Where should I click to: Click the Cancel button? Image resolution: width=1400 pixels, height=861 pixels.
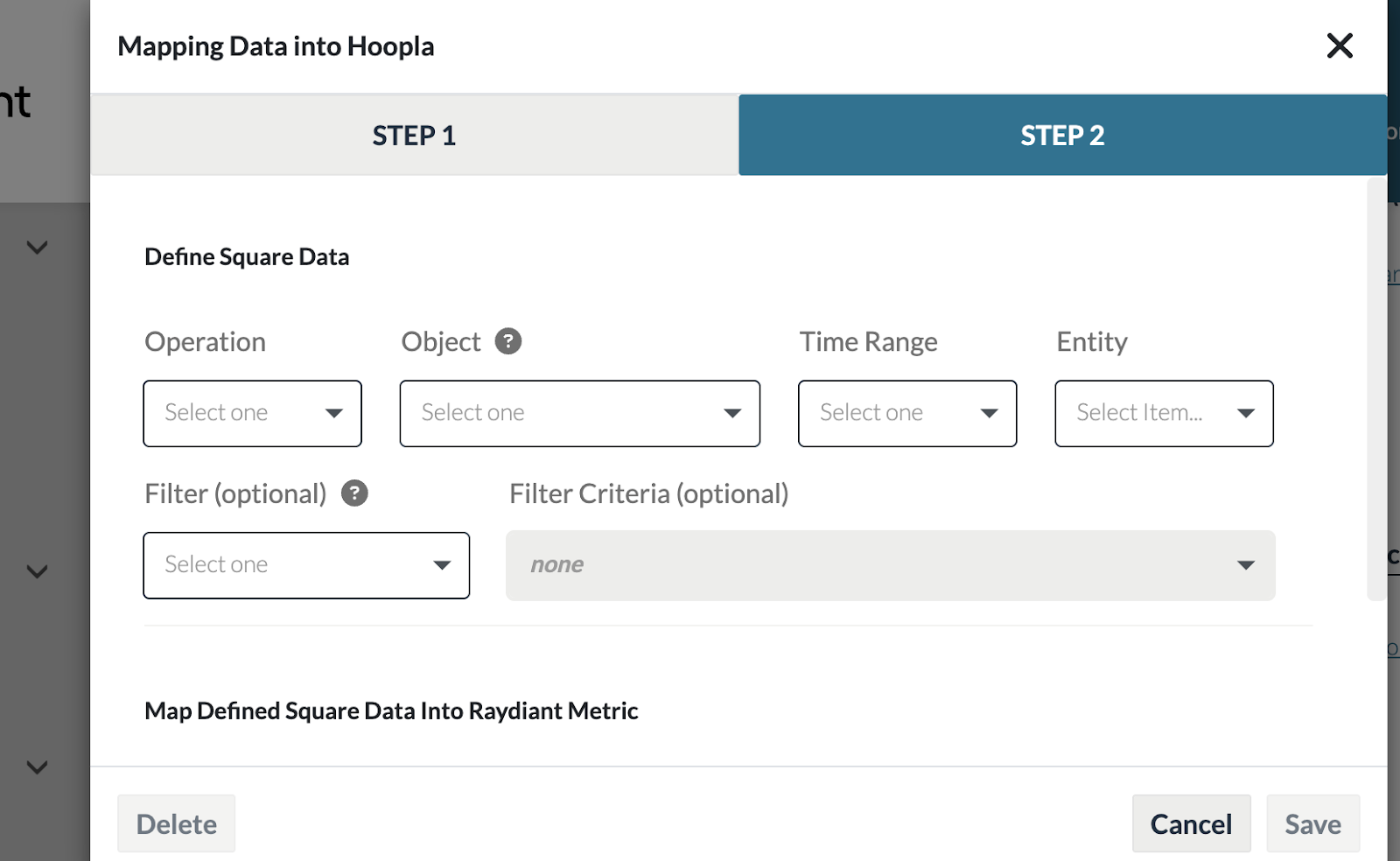pos(1191,823)
